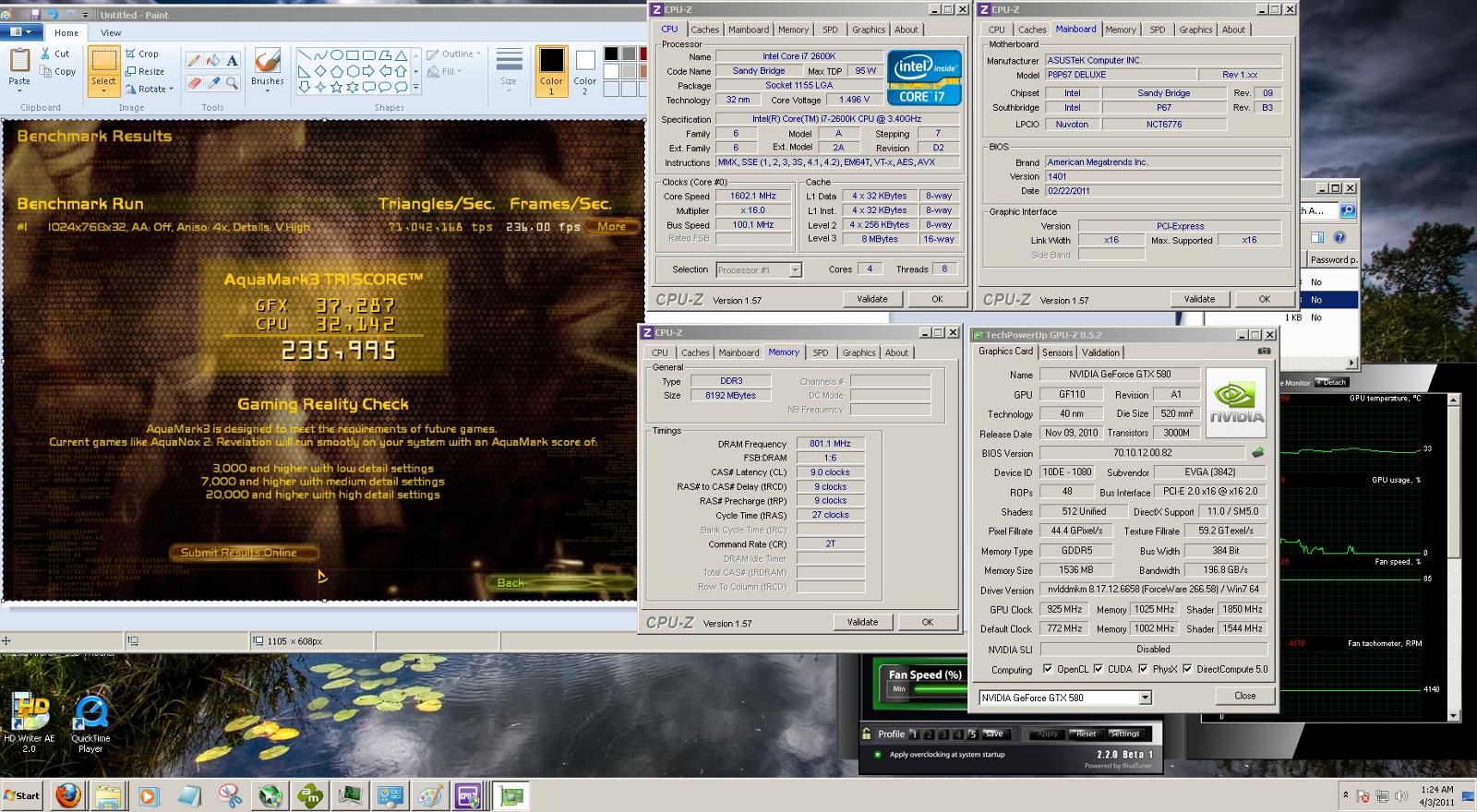Open About tab in CPU-Z Mainboard window
Image resolution: width=1477 pixels, height=812 pixels.
[x=1233, y=30]
